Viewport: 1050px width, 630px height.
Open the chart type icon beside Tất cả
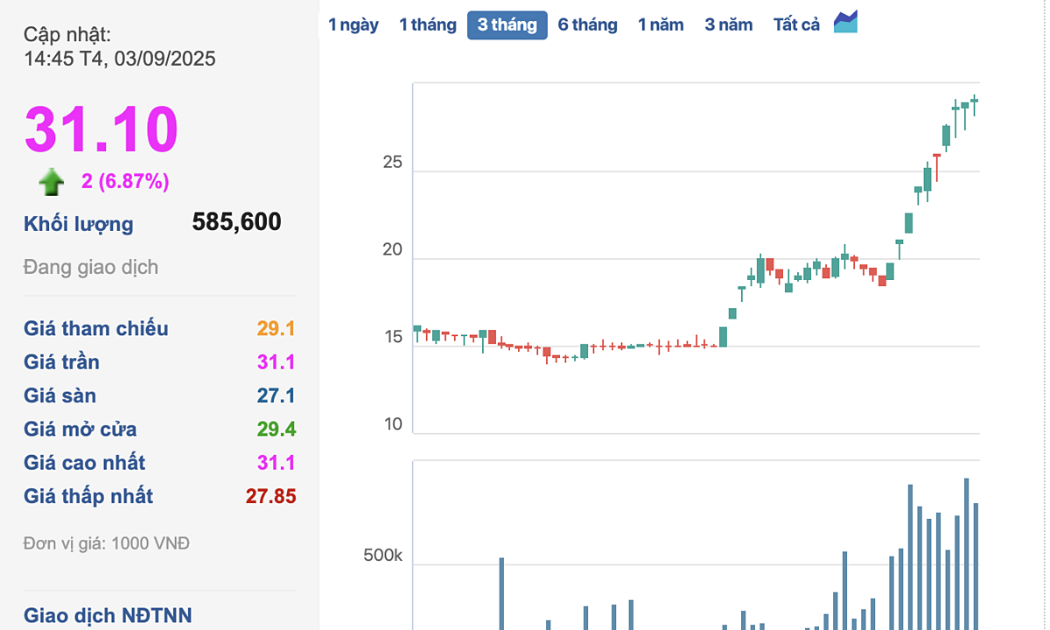[x=846, y=23]
